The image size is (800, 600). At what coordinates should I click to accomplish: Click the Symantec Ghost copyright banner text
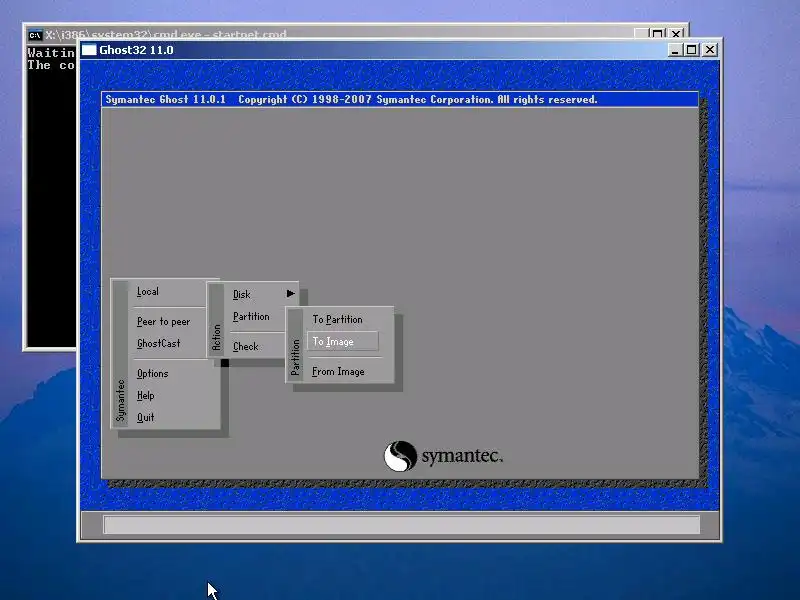tap(351, 99)
